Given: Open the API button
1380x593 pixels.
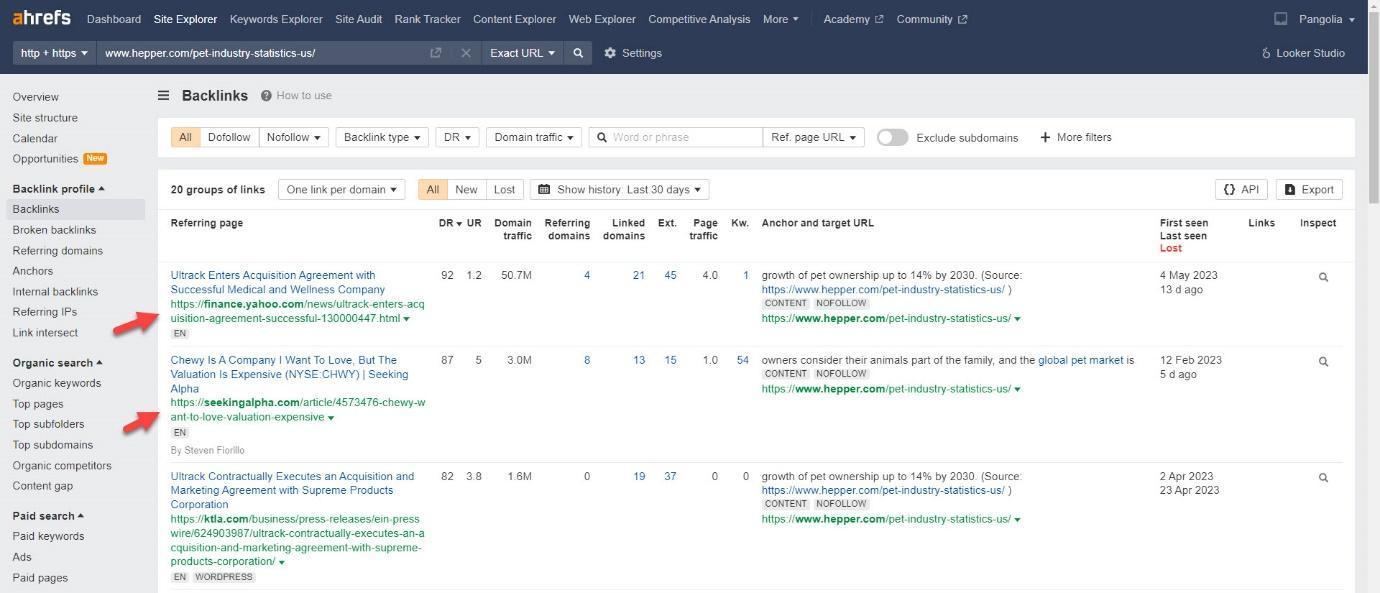Looking at the screenshot, I should pyautogui.click(x=1242, y=190).
